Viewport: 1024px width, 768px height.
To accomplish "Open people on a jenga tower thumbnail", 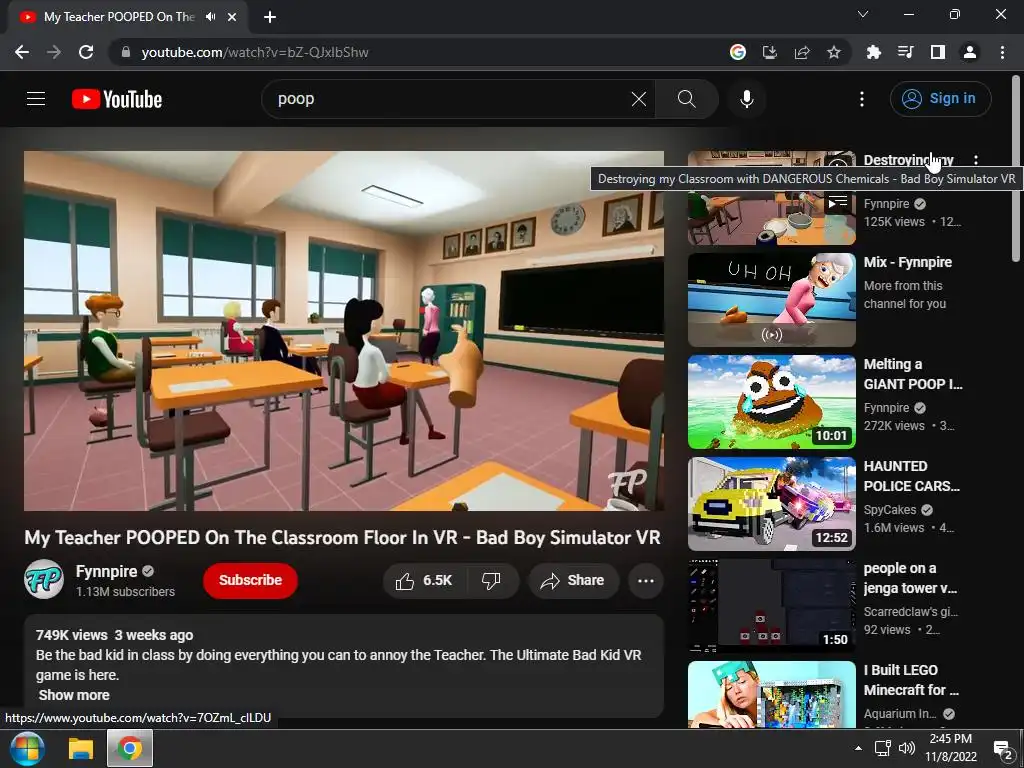I will tap(771, 605).
